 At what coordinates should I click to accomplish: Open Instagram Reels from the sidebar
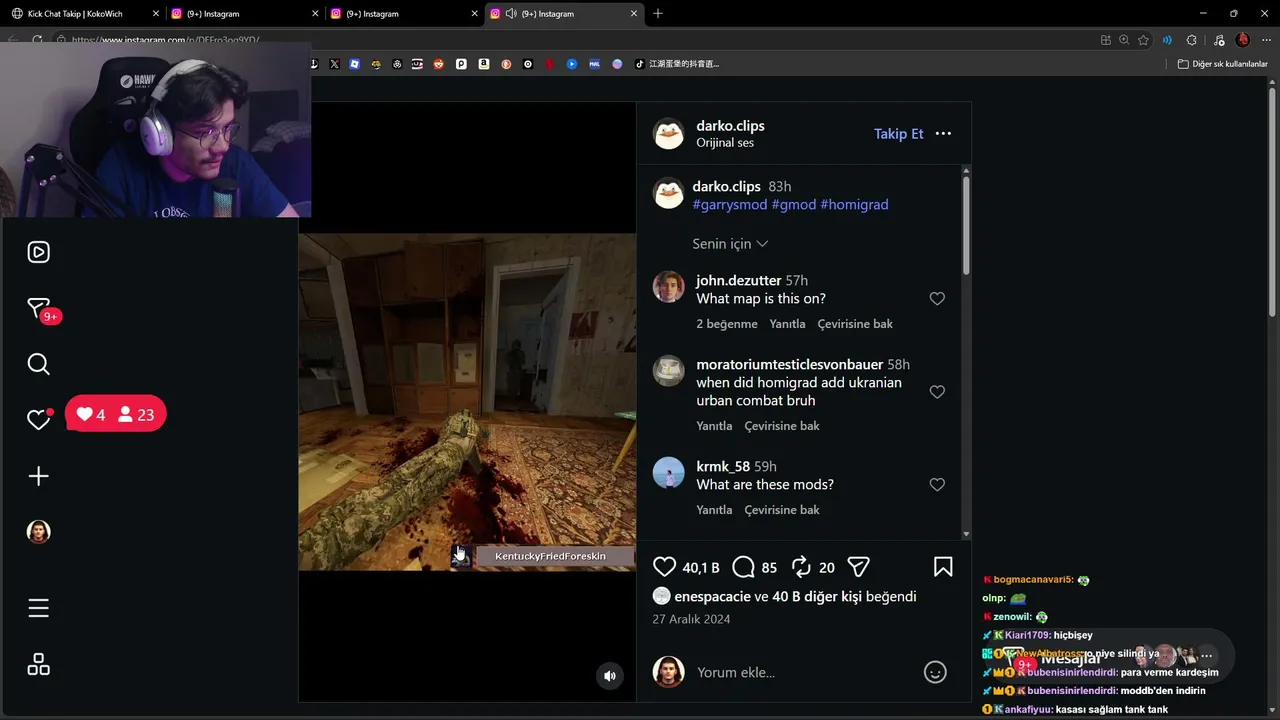click(x=38, y=252)
